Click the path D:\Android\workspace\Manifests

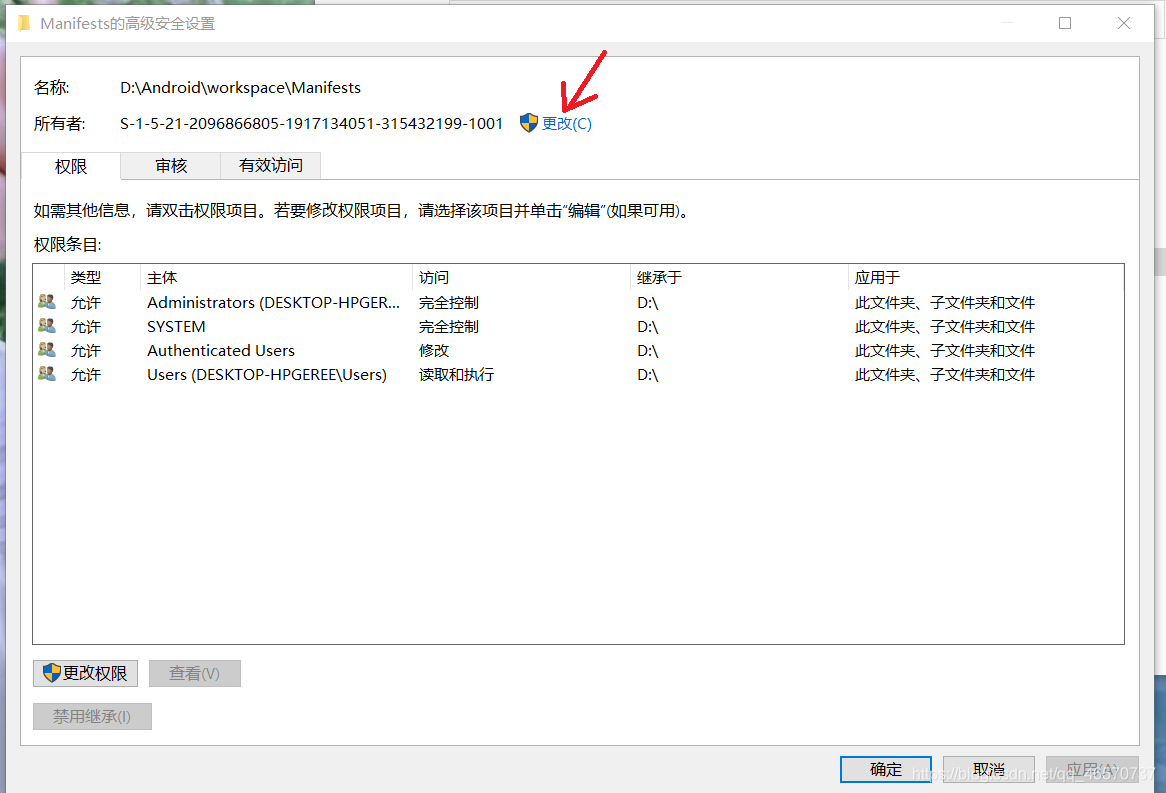240,88
